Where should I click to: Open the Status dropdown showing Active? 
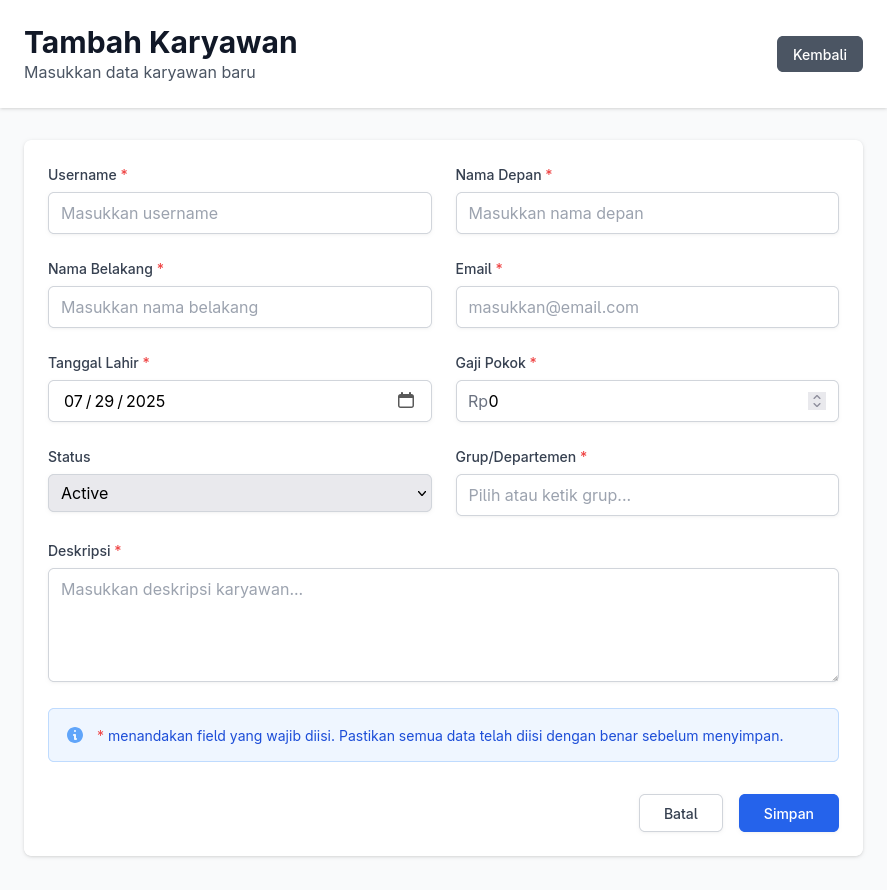click(x=239, y=493)
